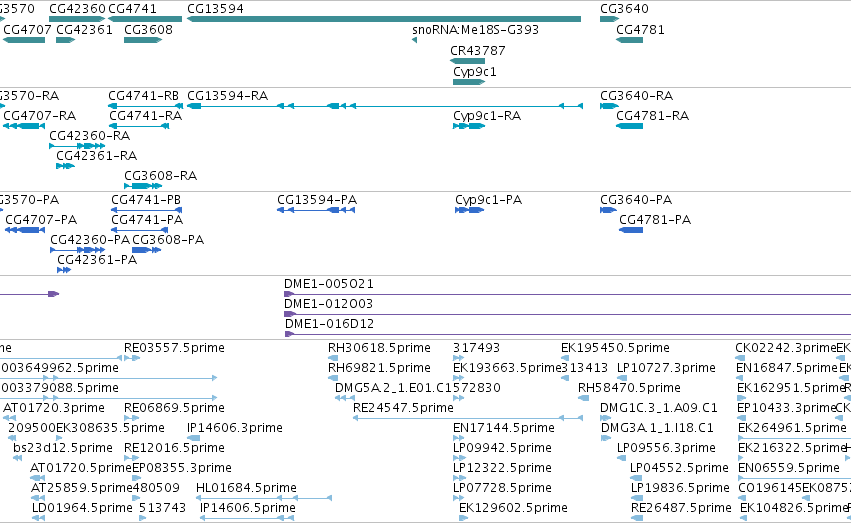Click the CG4741 gene label in the top track
The width and height of the screenshot is (851, 523).
click(132, 9)
